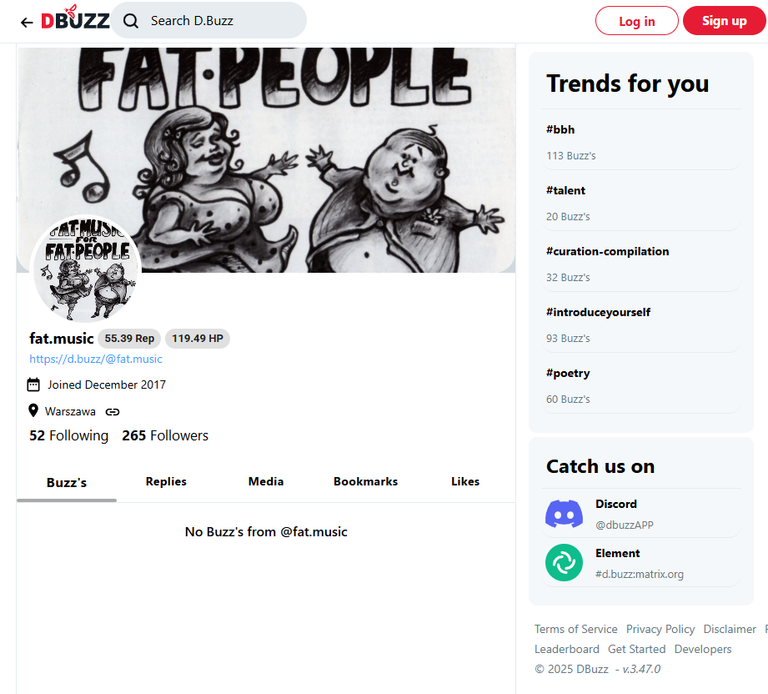Image resolution: width=768 pixels, height=694 pixels.
Task: Open the Discord logo icon
Action: (564, 514)
